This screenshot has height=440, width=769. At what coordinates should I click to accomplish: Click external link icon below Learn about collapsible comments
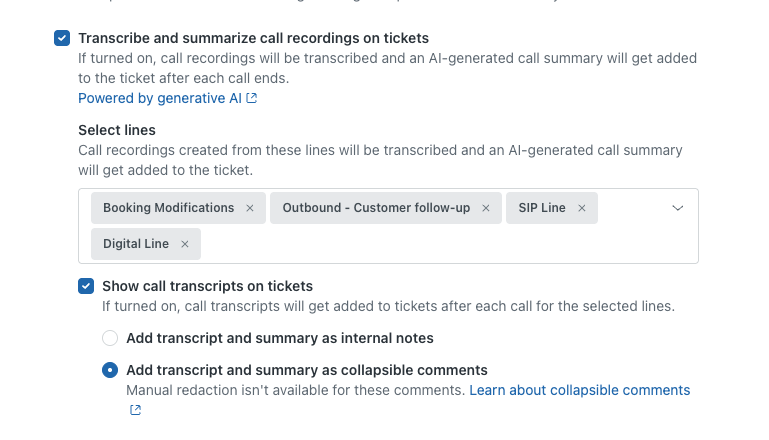(x=135, y=410)
